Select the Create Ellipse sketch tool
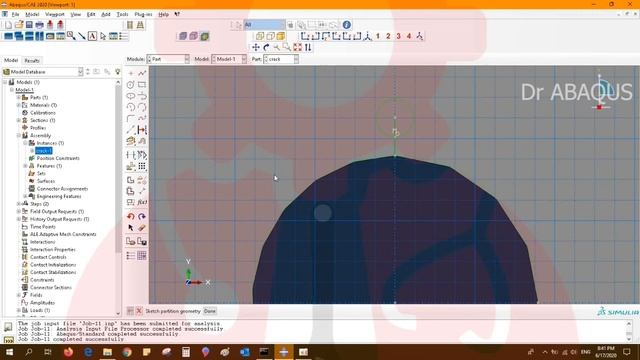The image size is (640, 360). (x=131, y=96)
